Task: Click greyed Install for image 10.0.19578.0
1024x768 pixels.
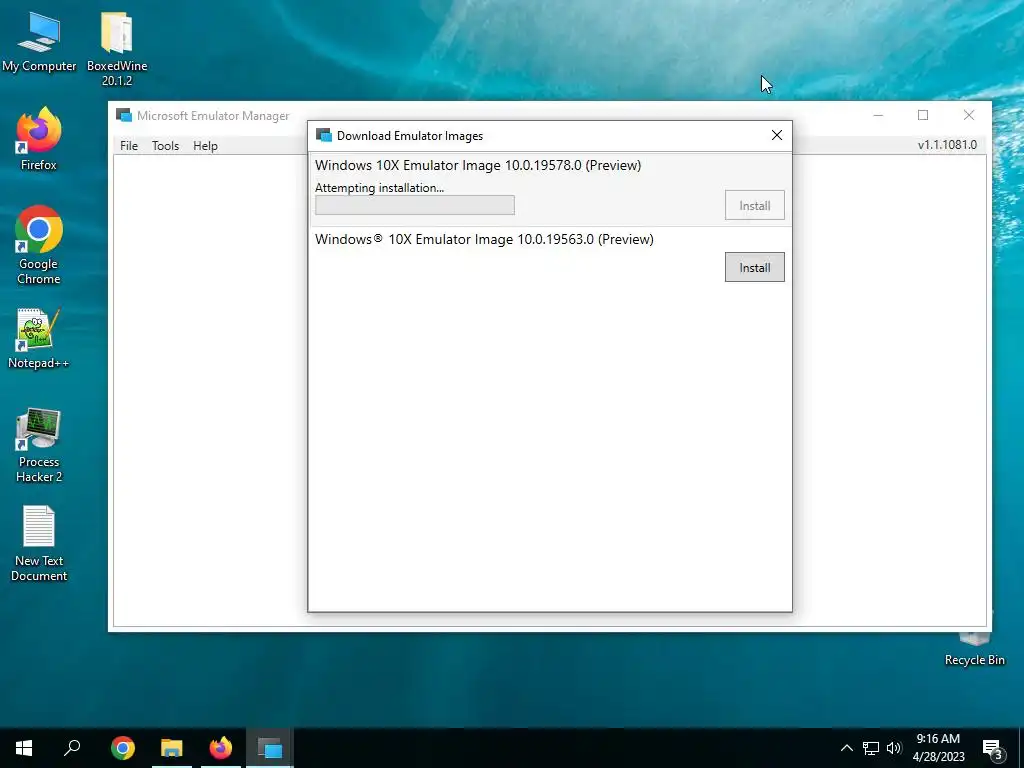Action: pos(754,205)
